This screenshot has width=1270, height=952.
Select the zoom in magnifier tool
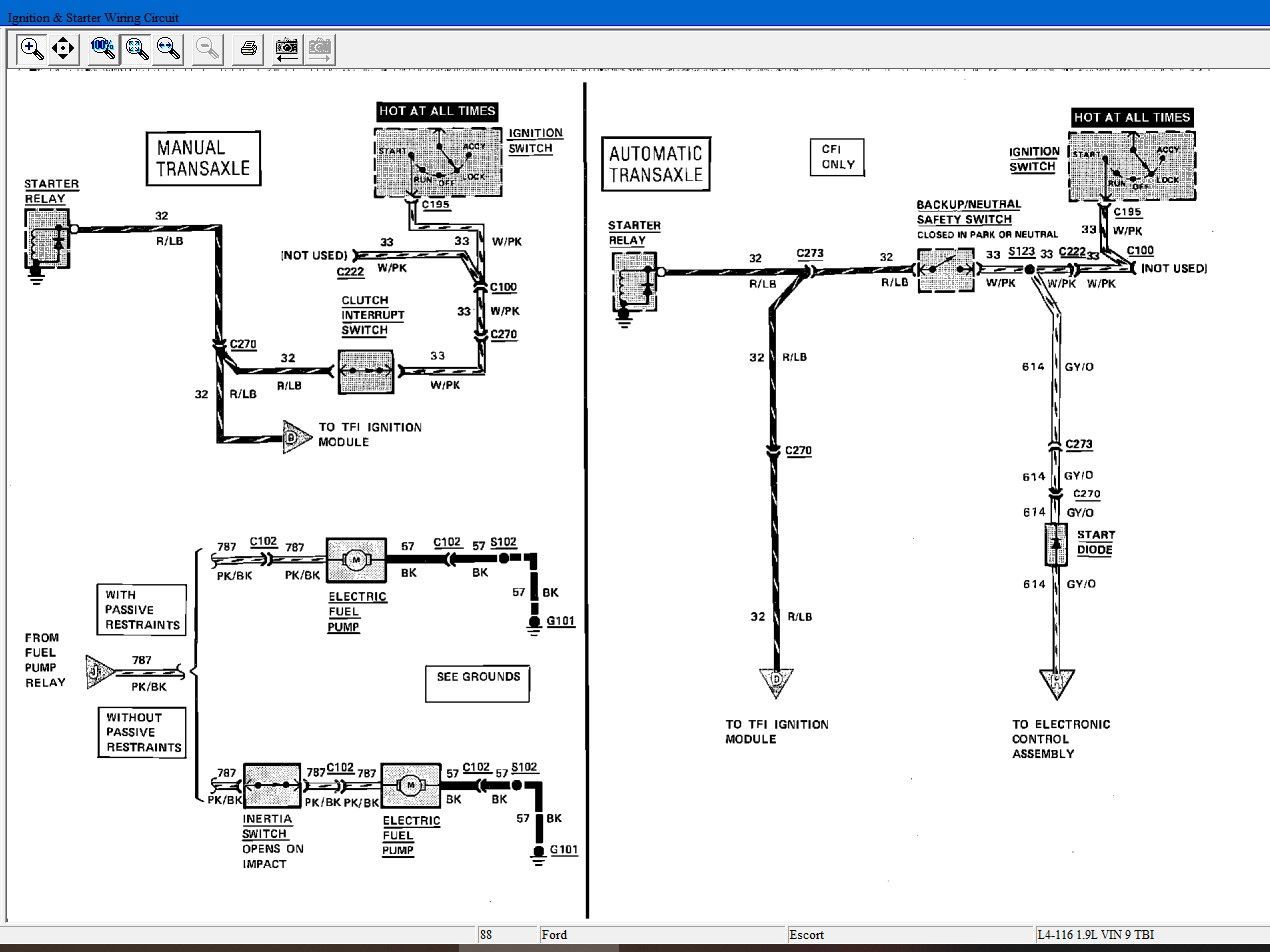pos(32,48)
